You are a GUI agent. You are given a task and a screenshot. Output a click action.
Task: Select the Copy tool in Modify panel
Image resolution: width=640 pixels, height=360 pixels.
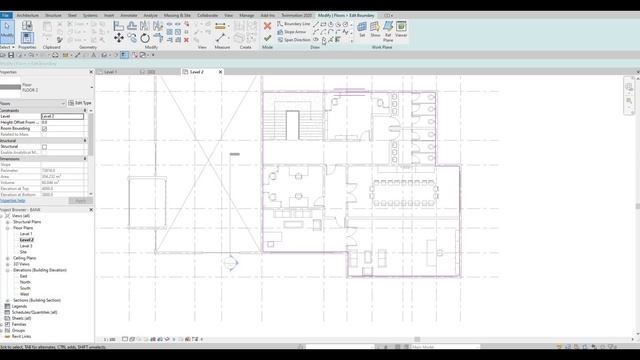point(132,38)
